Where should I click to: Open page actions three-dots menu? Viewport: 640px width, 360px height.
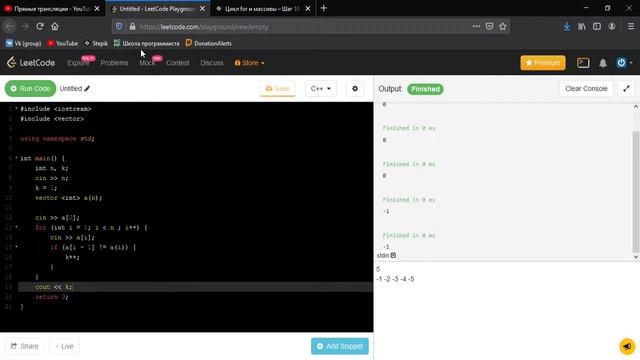pyautogui.click(x=476, y=27)
